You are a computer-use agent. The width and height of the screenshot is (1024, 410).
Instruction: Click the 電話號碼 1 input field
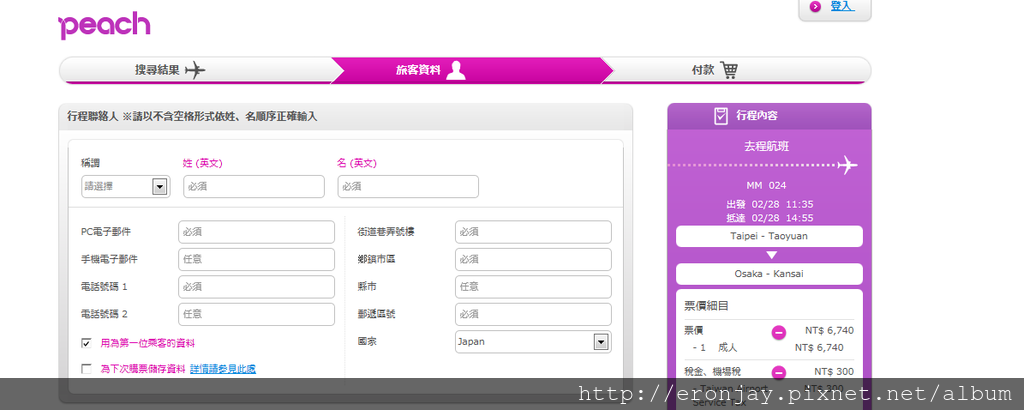pos(257,287)
